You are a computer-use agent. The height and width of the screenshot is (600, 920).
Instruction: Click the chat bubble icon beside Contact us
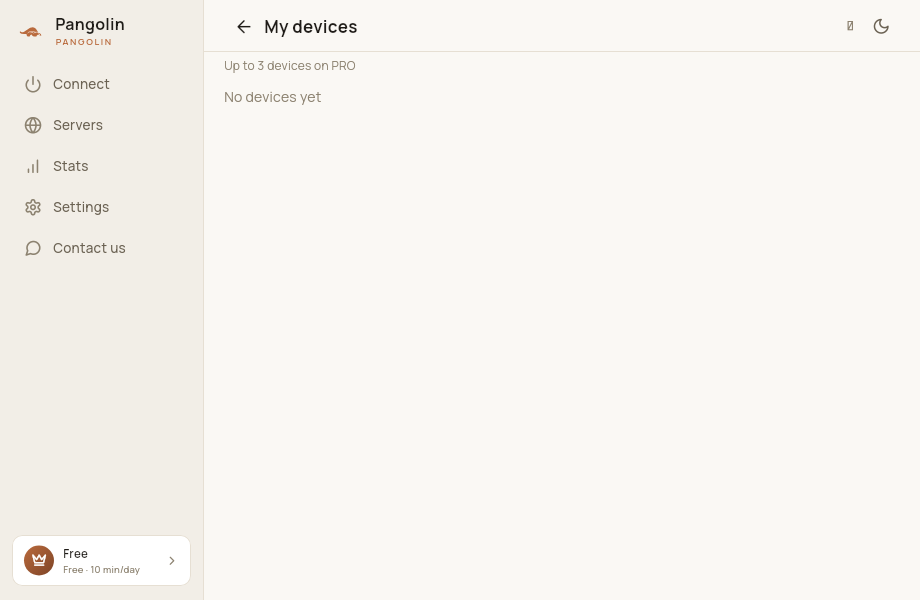pyautogui.click(x=33, y=249)
